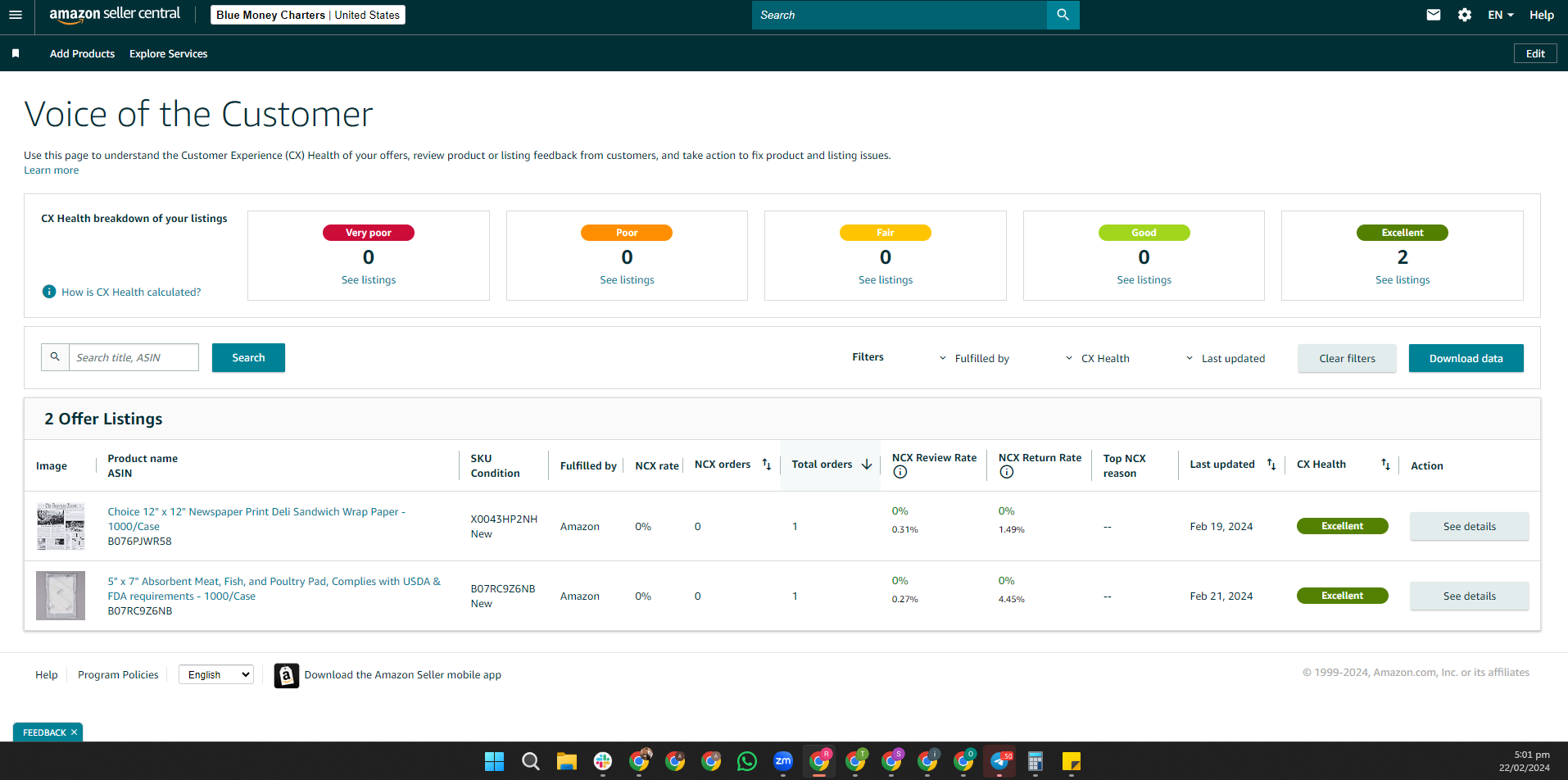Open the messages envelope icon

coord(1433,15)
